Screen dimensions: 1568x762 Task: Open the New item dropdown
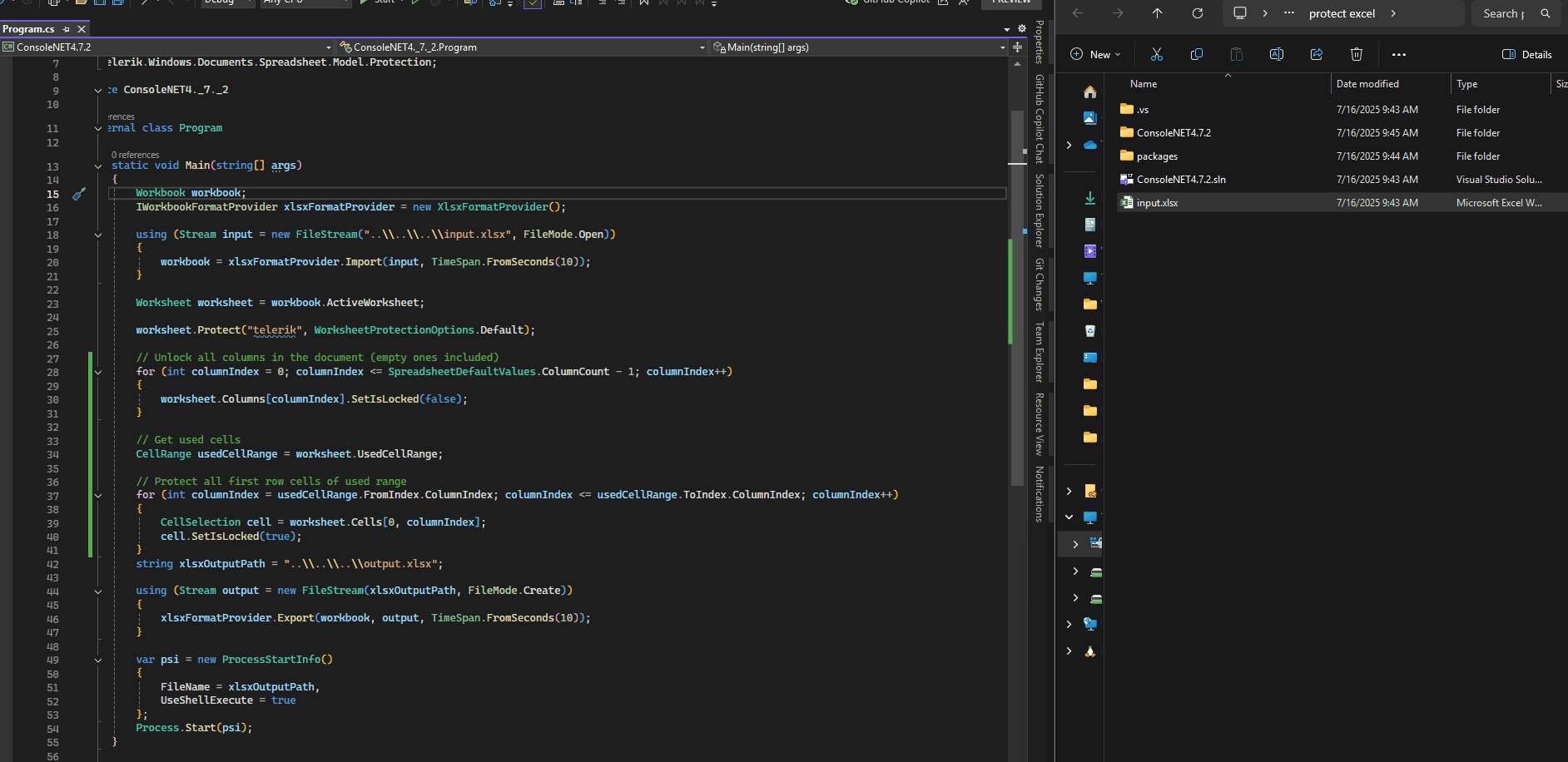(x=1095, y=54)
